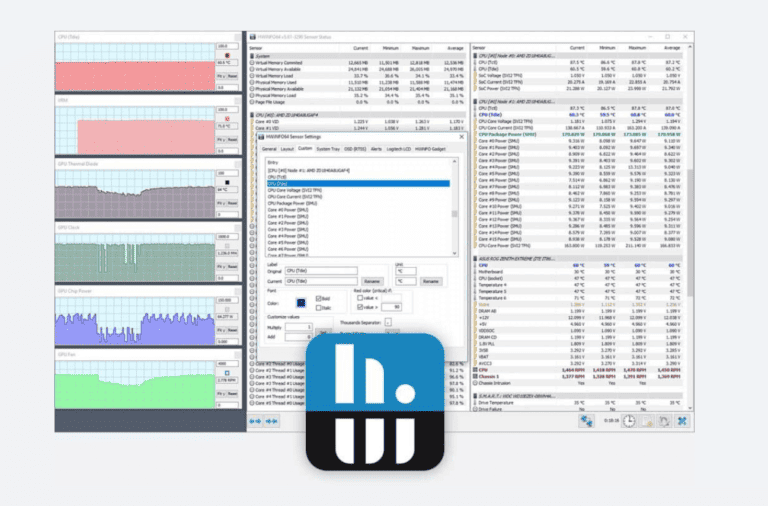Viewport: 768px width, 506px height.
Task: Click the Motherboard temperature row
Action: [578, 271]
